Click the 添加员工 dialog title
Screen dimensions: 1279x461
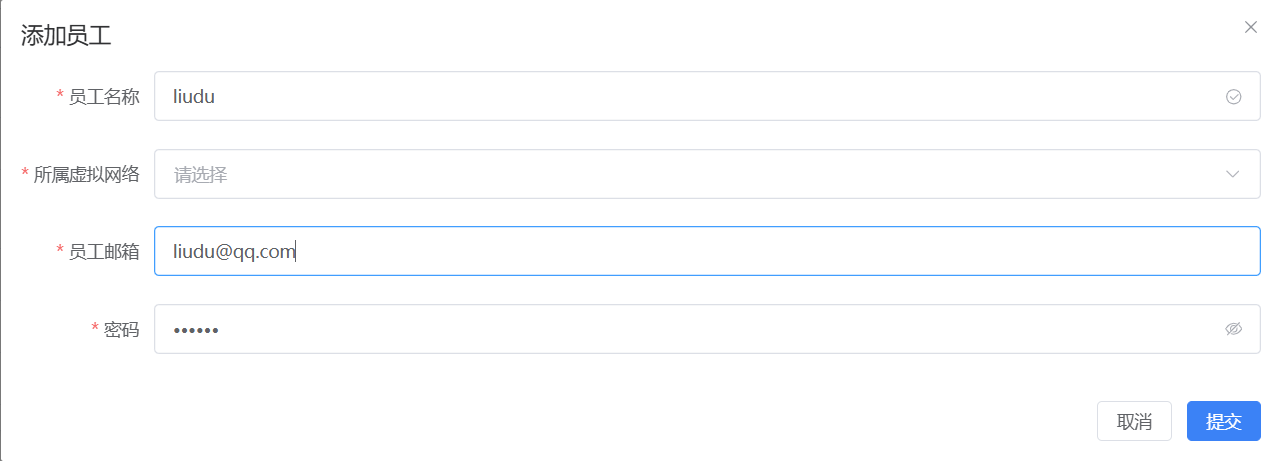coord(66,37)
